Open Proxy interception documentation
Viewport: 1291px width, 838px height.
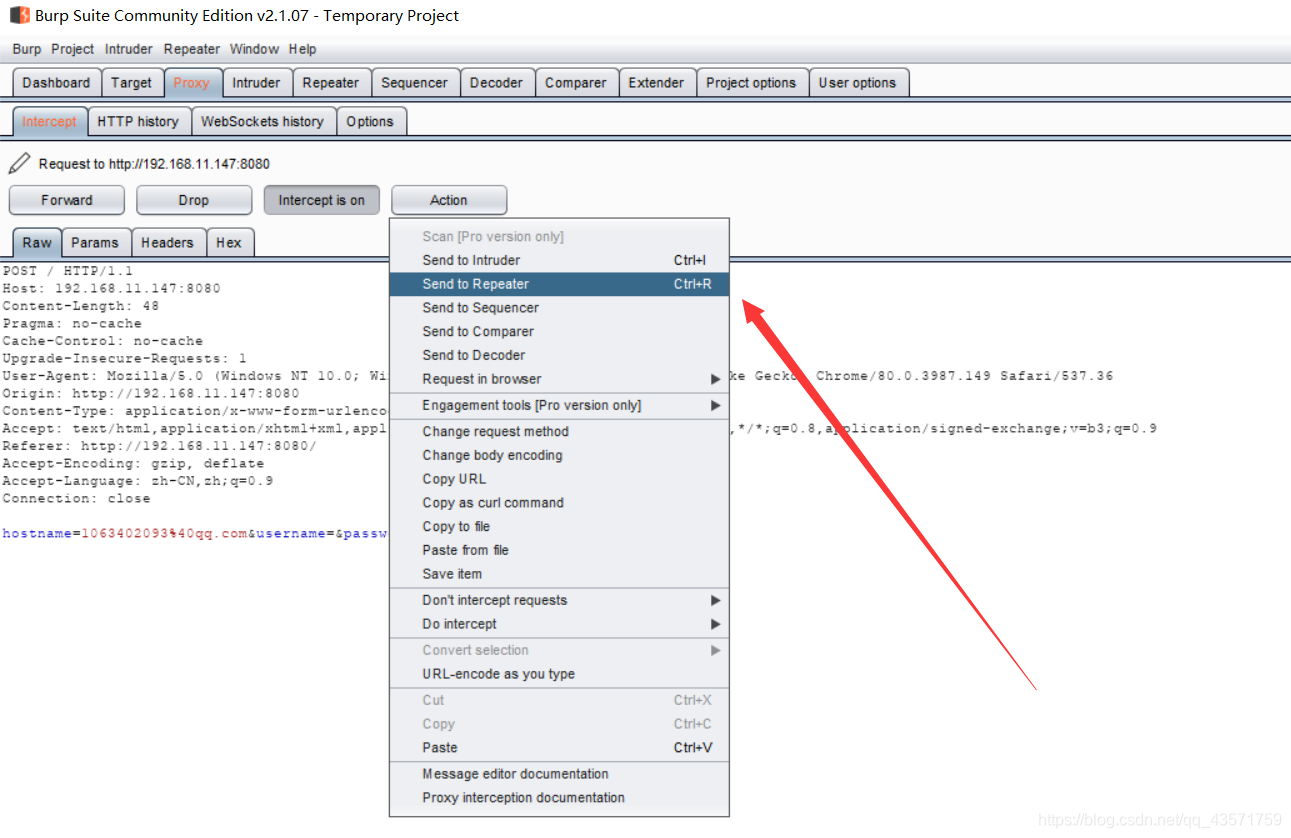point(559,798)
